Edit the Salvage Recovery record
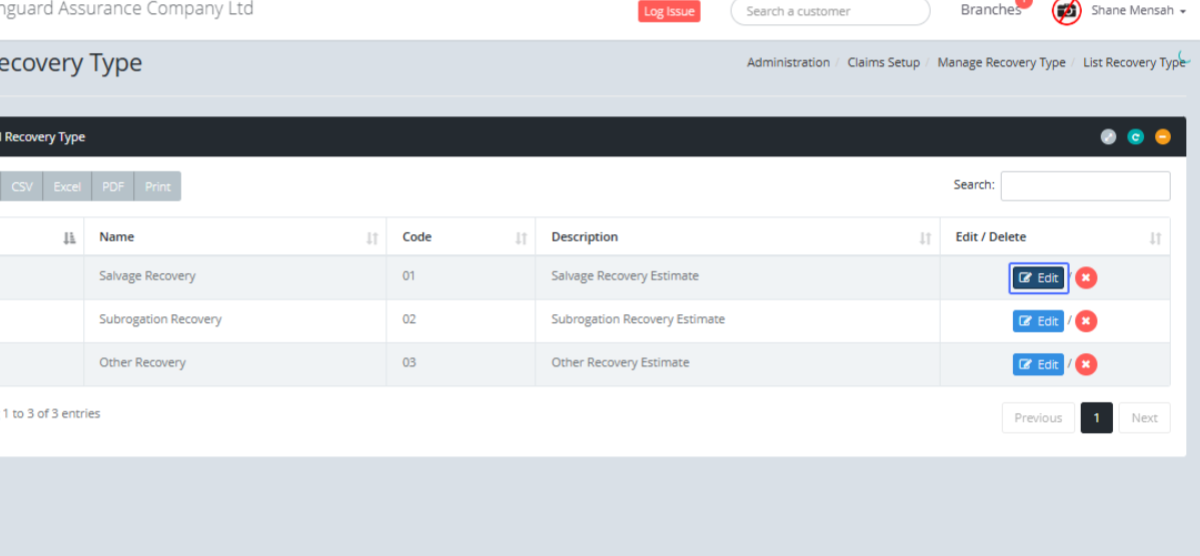This screenshot has width=1200, height=556. tap(1038, 278)
